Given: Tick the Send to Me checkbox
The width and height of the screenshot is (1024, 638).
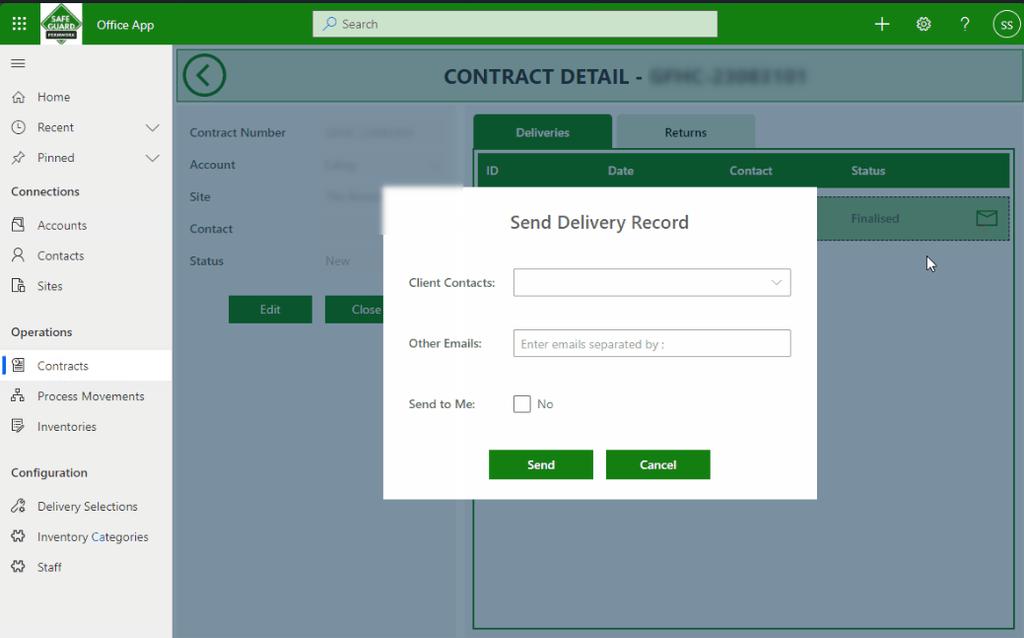Looking at the screenshot, I should point(522,404).
